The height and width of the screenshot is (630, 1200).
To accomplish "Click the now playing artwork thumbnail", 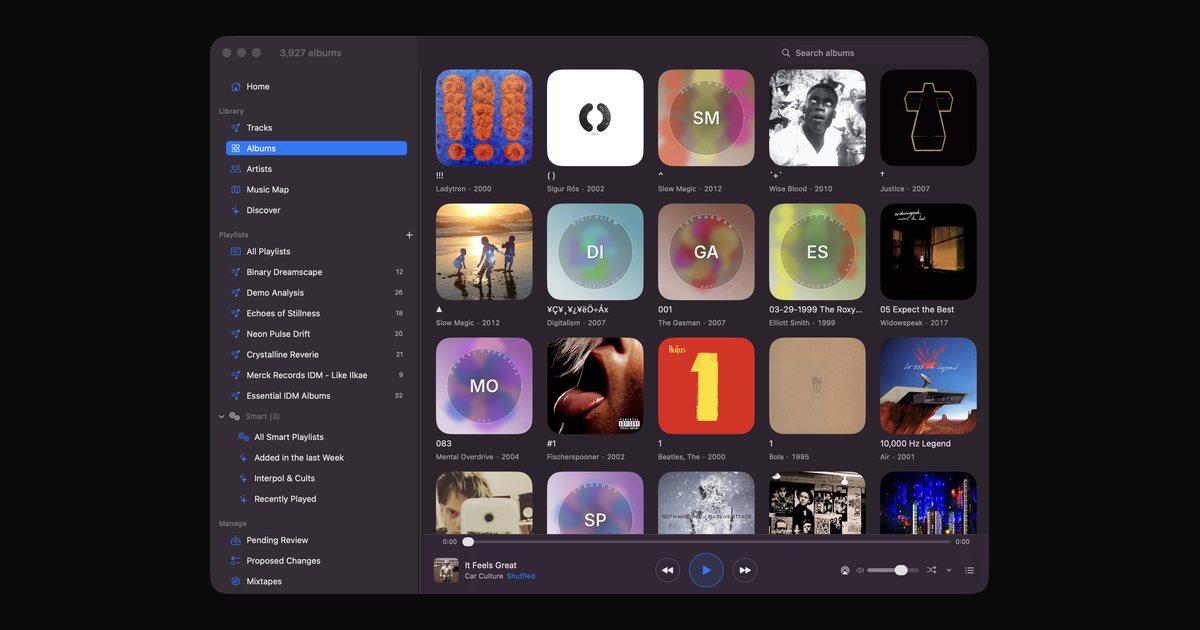I will 446,570.
